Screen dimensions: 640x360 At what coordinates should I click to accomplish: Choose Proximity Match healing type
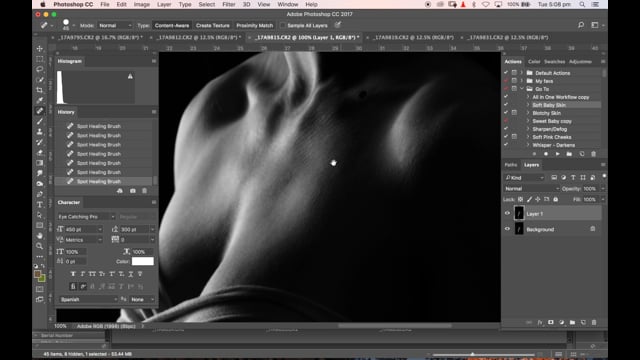[254, 25]
